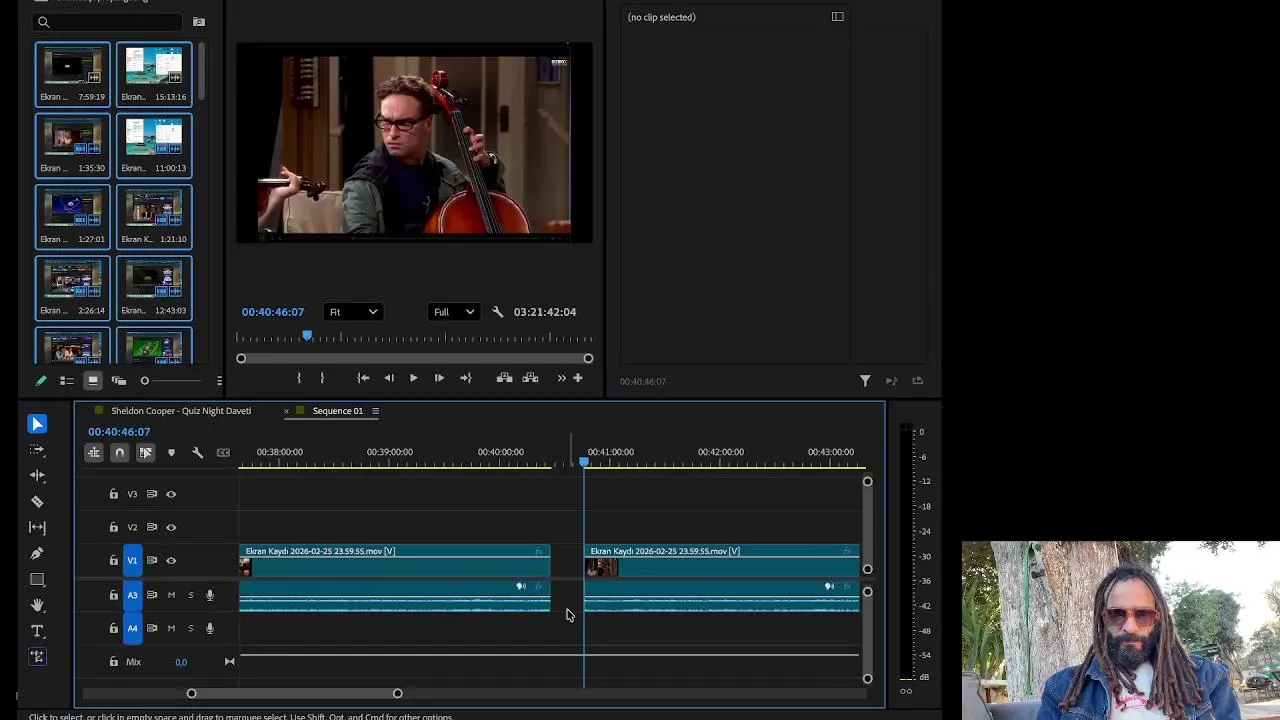Expand more transport buttons chevron
This screenshot has width=1280, height=720.
(561, 378)
